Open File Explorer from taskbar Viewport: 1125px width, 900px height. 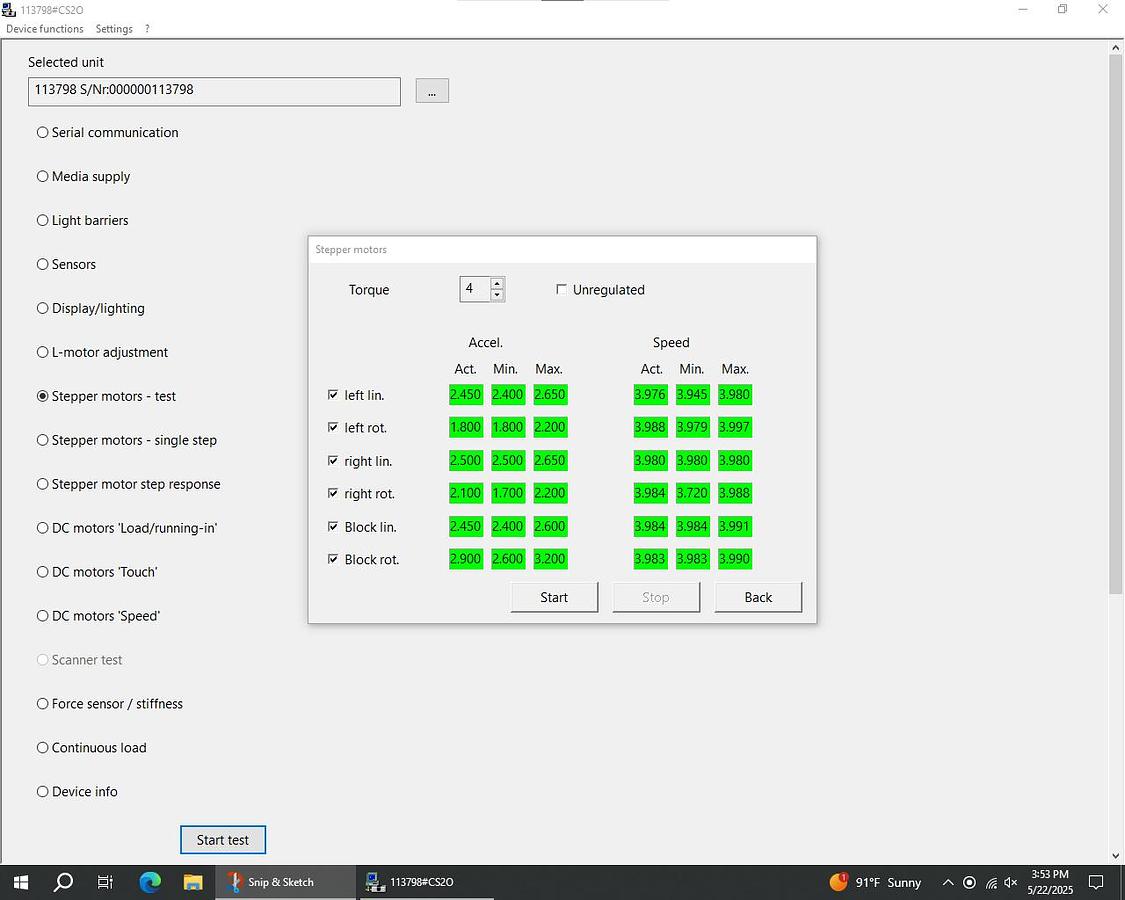[193, 882]
